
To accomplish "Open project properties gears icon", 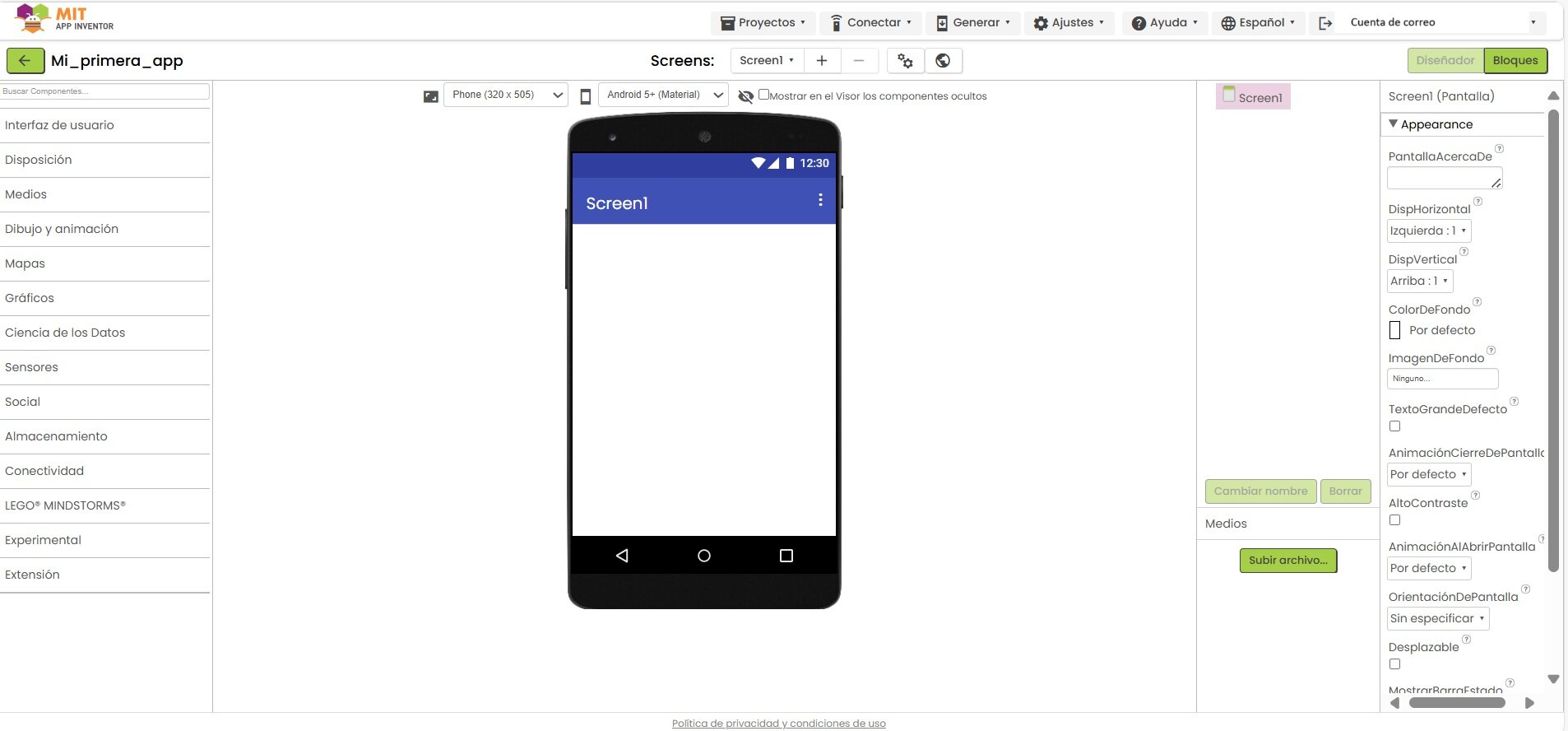I will click(905, 60).
